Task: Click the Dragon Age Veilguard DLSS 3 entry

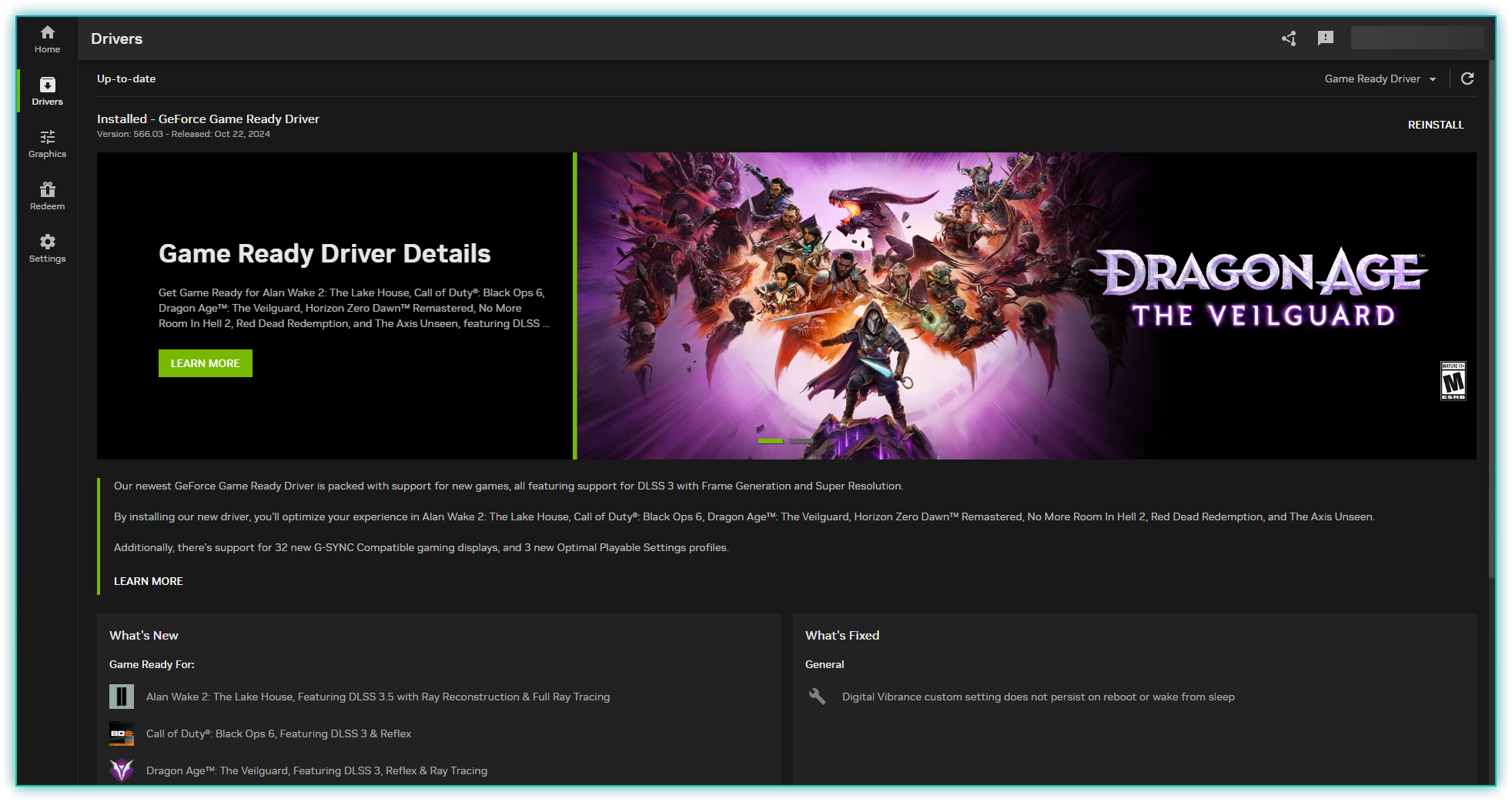Action: coord(316,770)
